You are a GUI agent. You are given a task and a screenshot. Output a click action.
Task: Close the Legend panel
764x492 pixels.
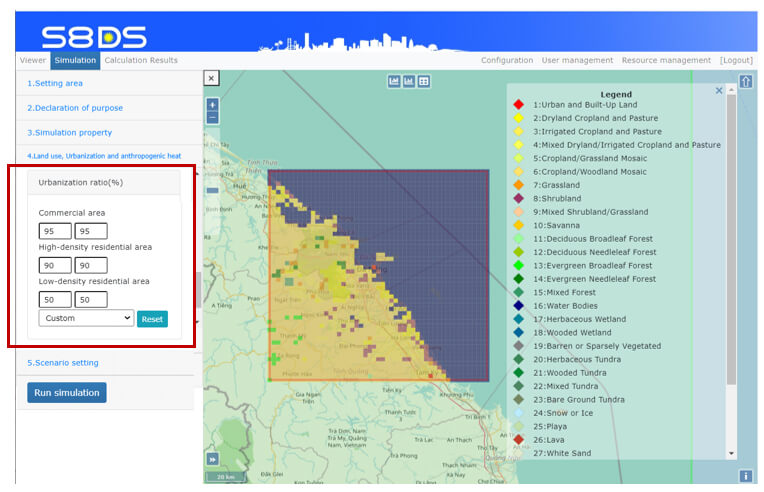718,91
